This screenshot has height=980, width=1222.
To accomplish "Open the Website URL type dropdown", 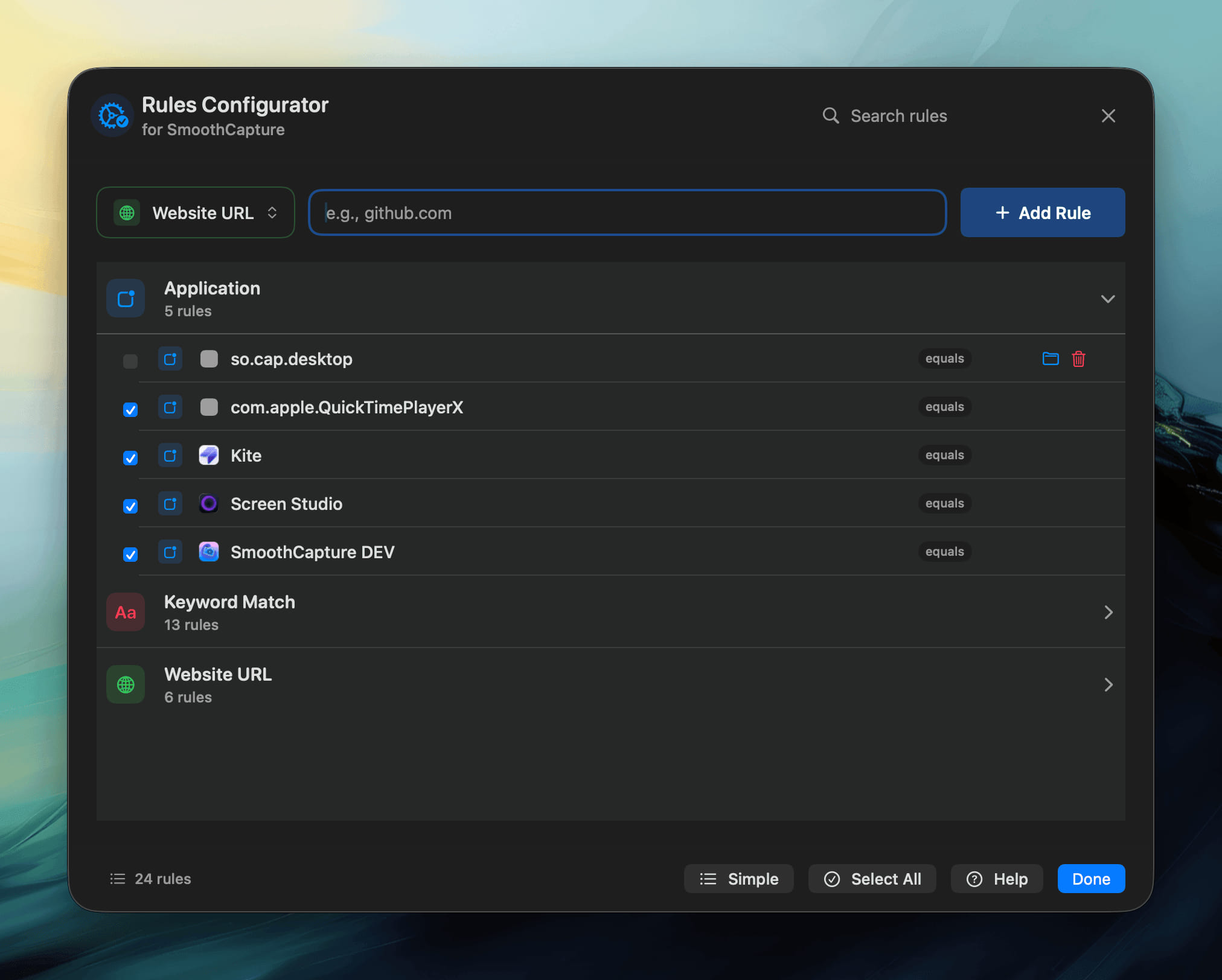I will pos(195,212).
